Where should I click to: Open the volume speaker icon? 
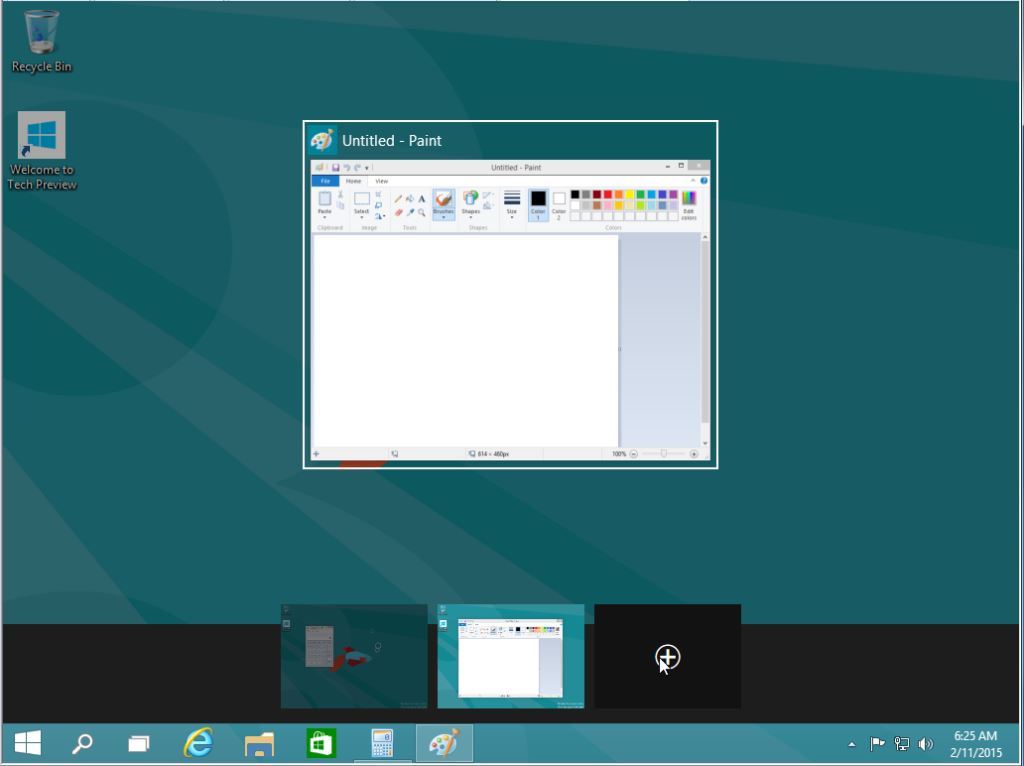[925, 743]
